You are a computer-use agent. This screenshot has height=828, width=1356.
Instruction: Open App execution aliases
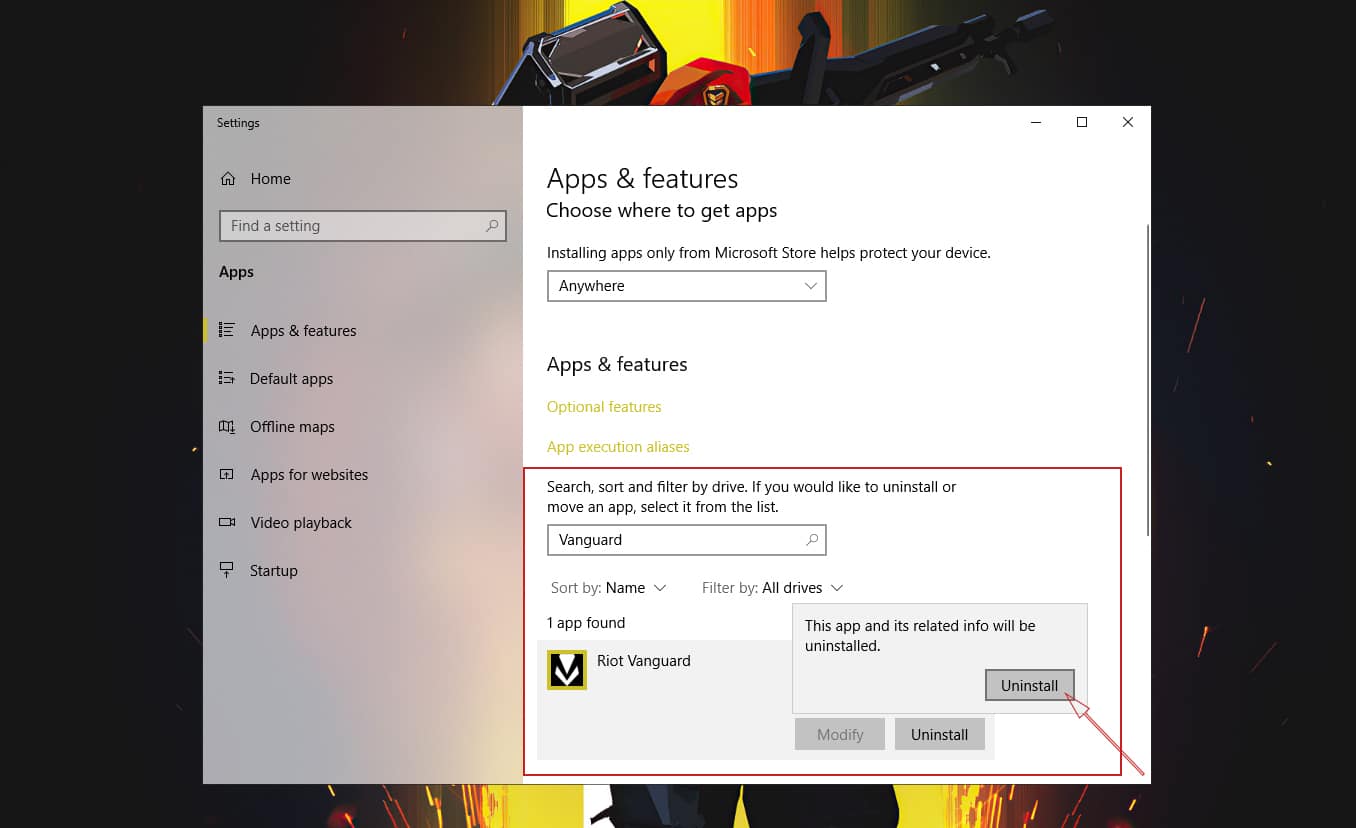tap(618, 447)
